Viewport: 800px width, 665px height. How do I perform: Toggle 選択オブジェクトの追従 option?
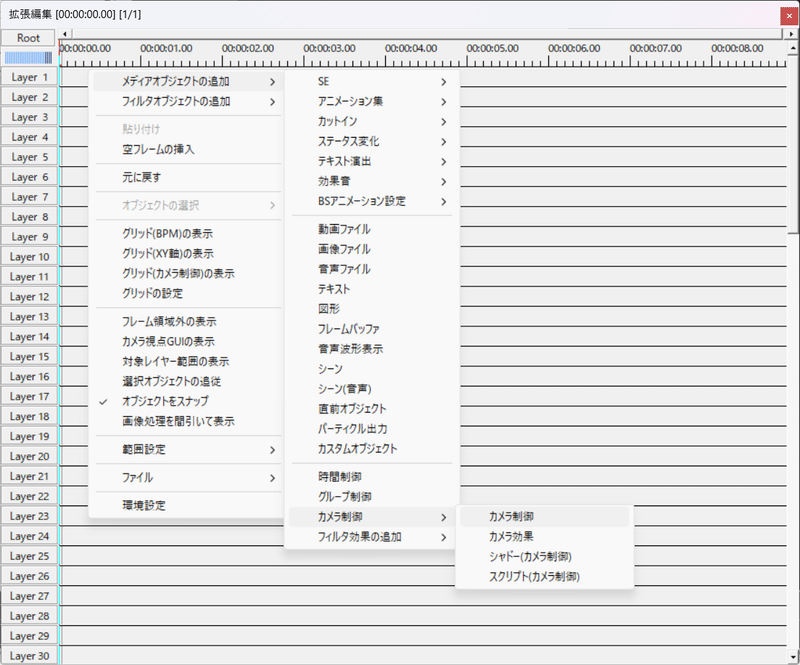[x=187, y=381]
